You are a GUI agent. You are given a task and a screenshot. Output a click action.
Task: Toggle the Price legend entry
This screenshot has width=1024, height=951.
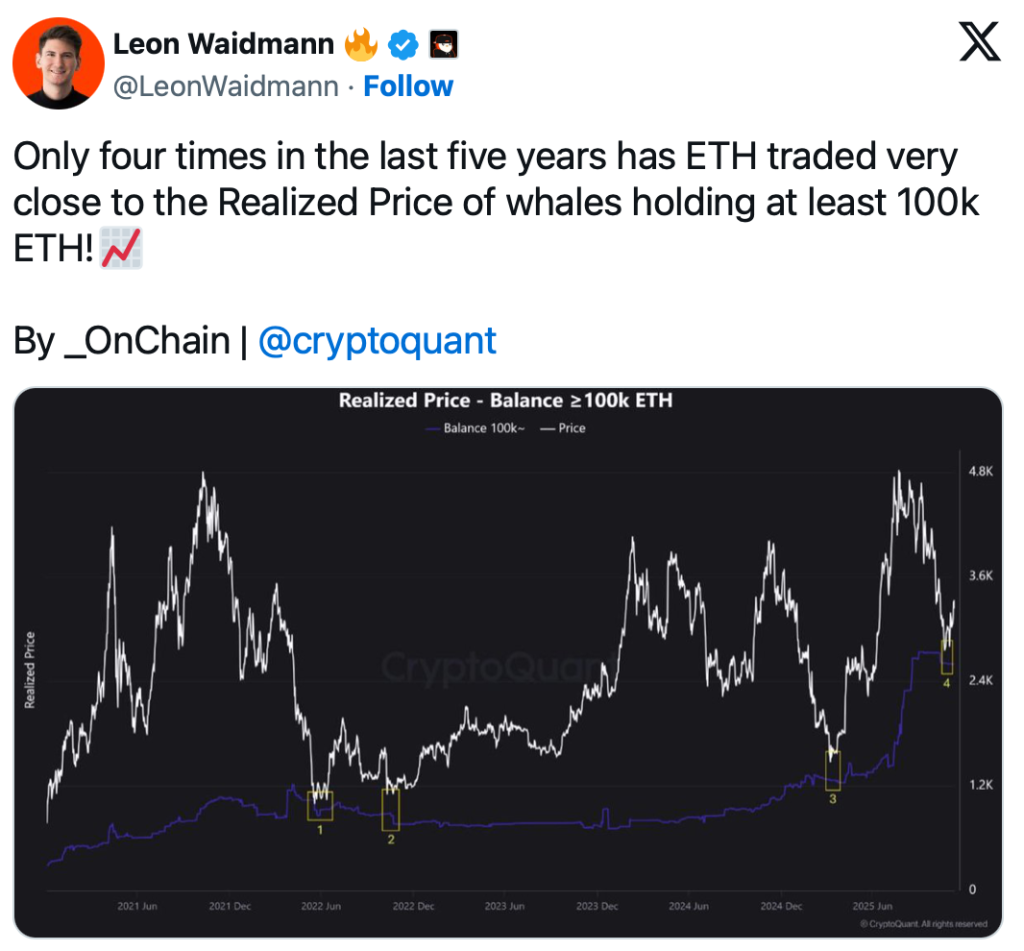[565, 428]
